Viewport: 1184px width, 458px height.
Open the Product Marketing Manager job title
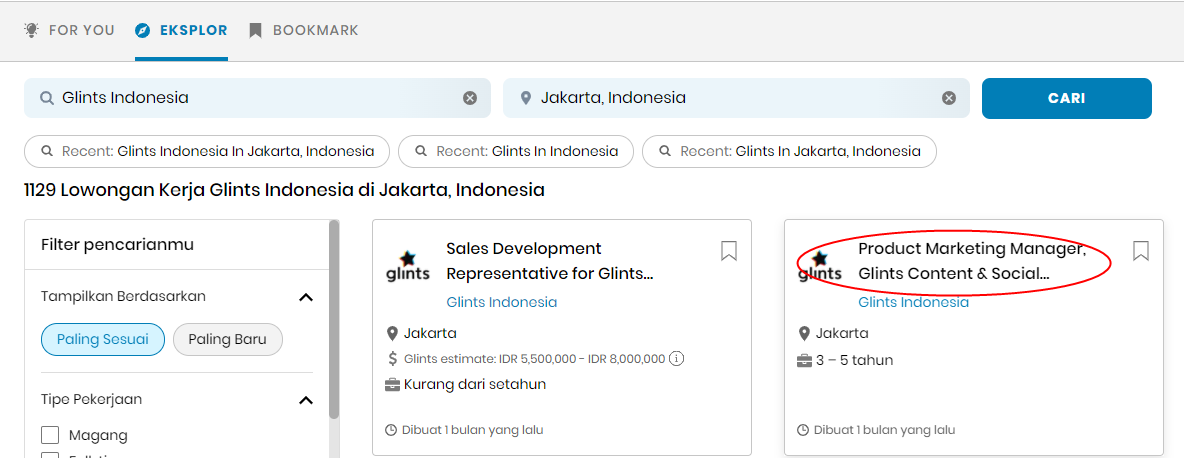point(972,261)
